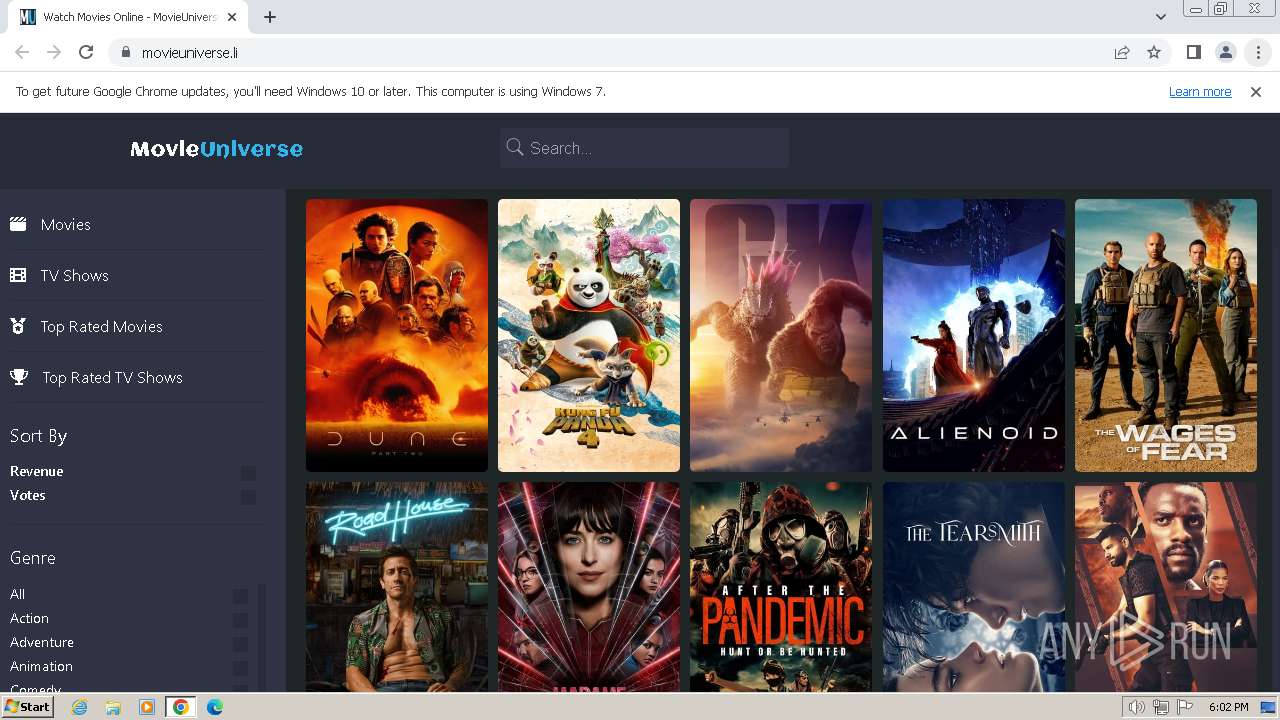
Task: Open the After the Pandemic poster
Action: coord(781,587)
